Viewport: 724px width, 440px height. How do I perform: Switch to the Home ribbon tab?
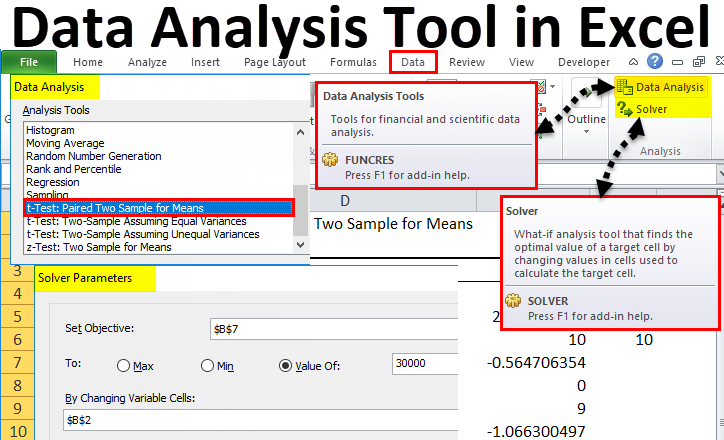pyautogui.click(x=88, y=62)
